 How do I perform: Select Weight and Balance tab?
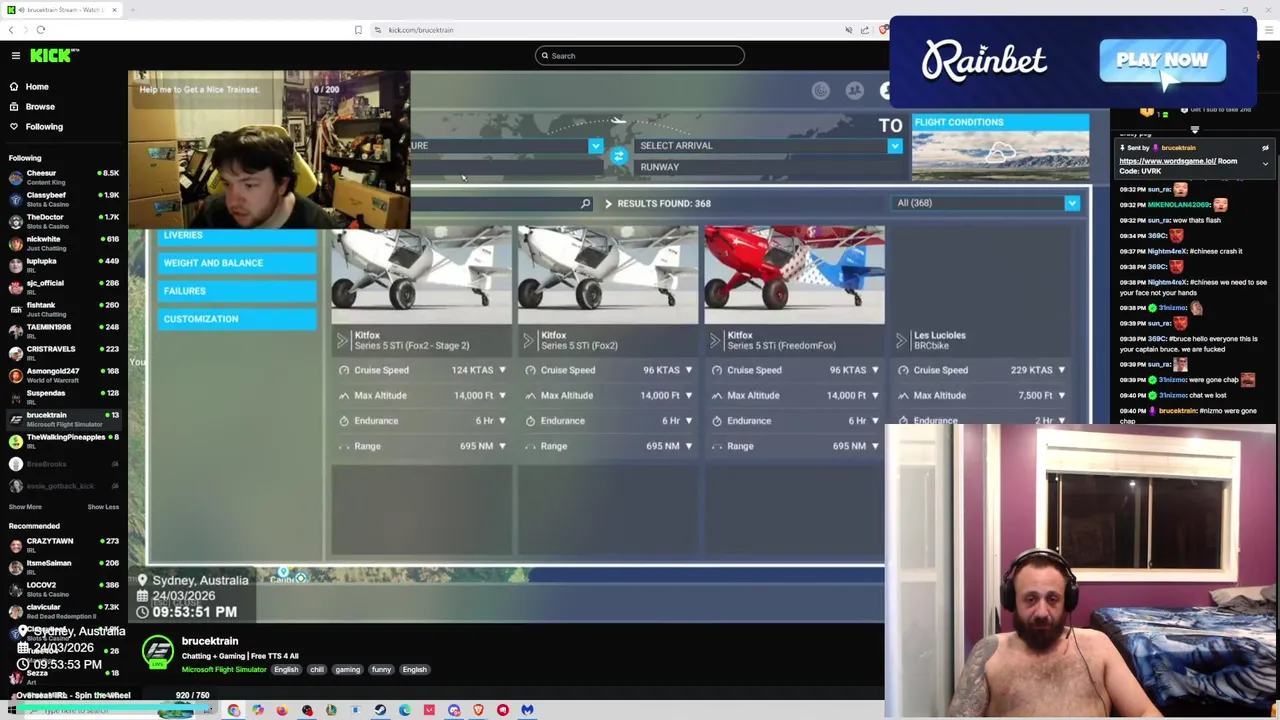click(237, 263)
